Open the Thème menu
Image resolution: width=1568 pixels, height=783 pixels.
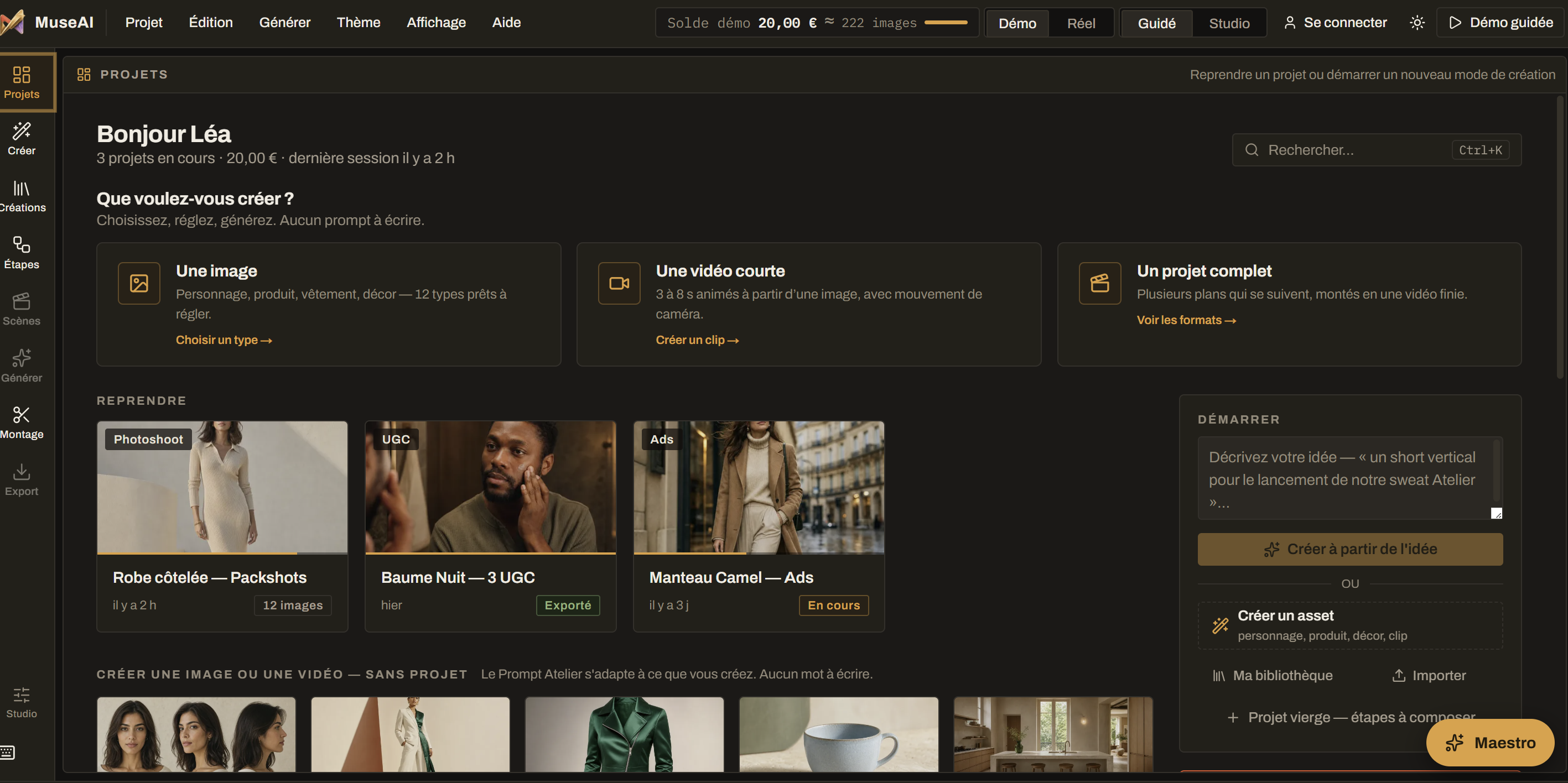pos(359,23)
